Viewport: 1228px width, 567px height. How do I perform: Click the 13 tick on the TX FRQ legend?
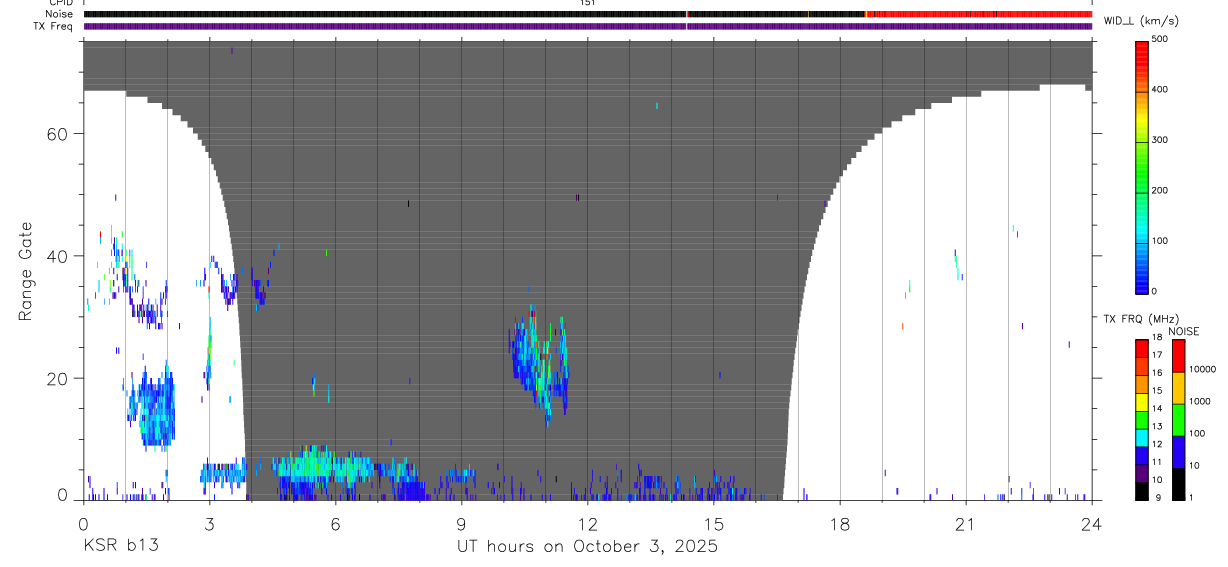(x=1158, y=427)
